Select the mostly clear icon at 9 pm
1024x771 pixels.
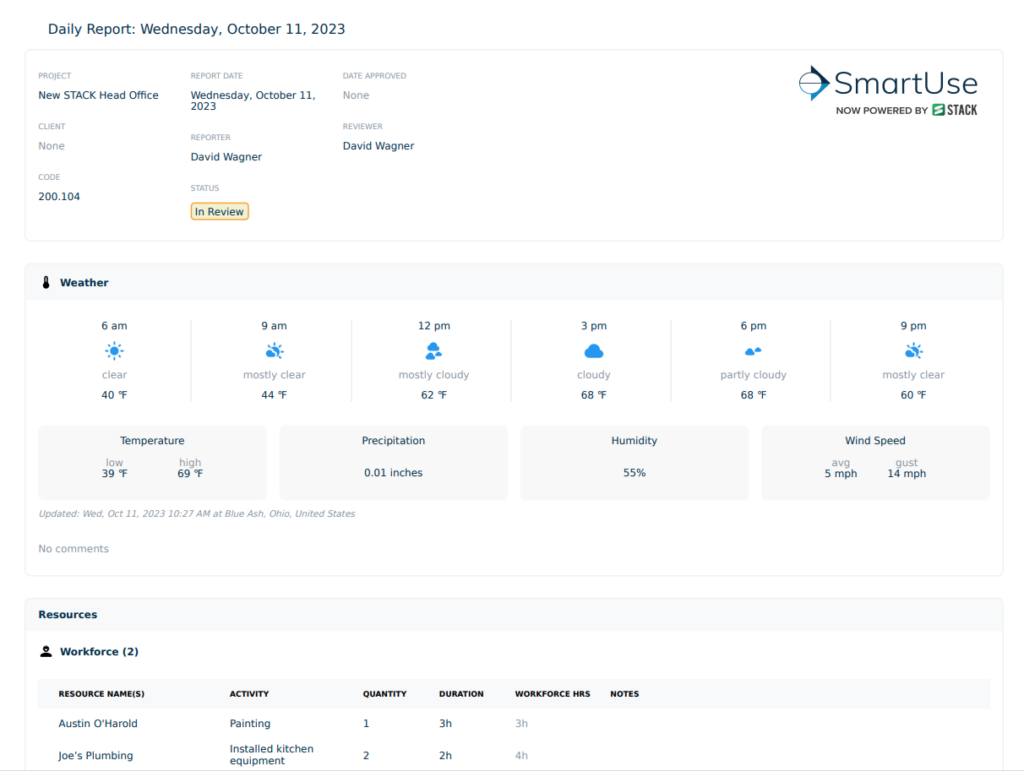(913, 350)
